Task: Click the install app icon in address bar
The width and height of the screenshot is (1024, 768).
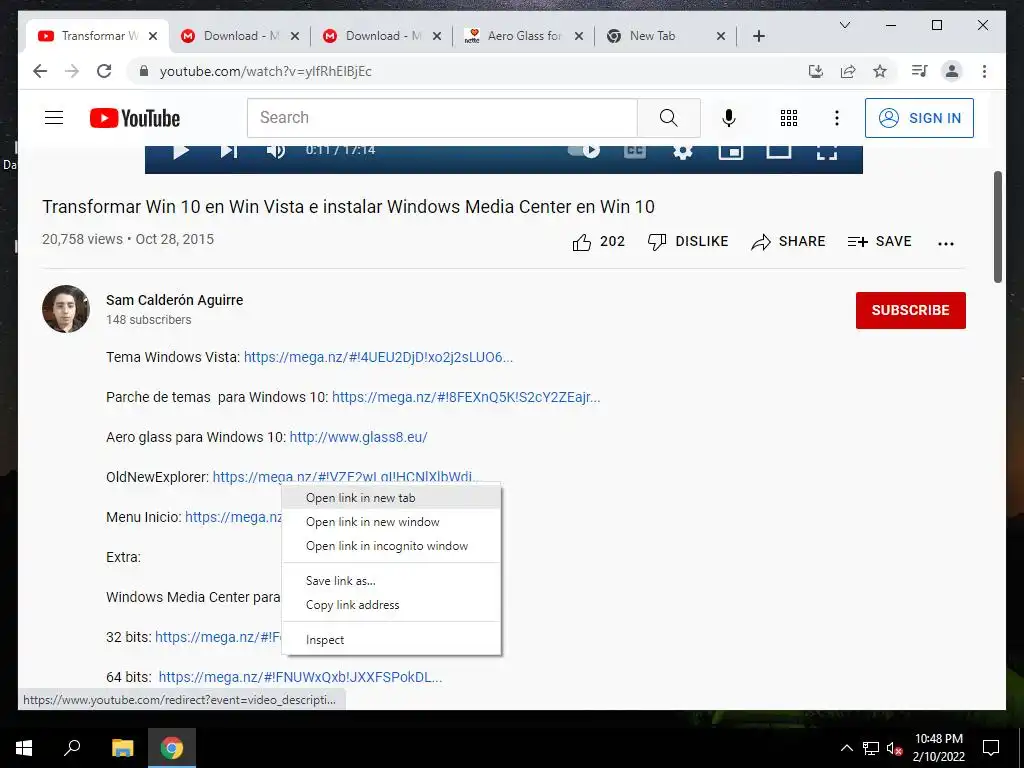Action: pyautogui.click(x=816, y=71)
